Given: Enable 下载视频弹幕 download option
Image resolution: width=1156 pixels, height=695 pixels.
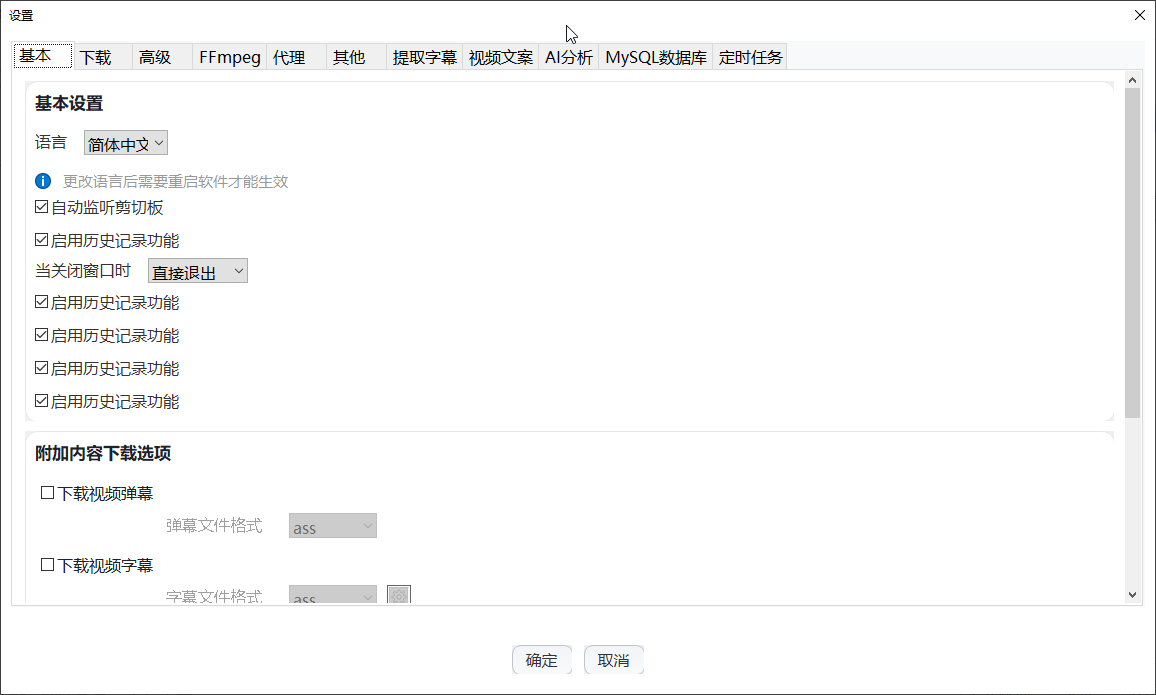Looking at the screenshot, I should coord(46,492).
